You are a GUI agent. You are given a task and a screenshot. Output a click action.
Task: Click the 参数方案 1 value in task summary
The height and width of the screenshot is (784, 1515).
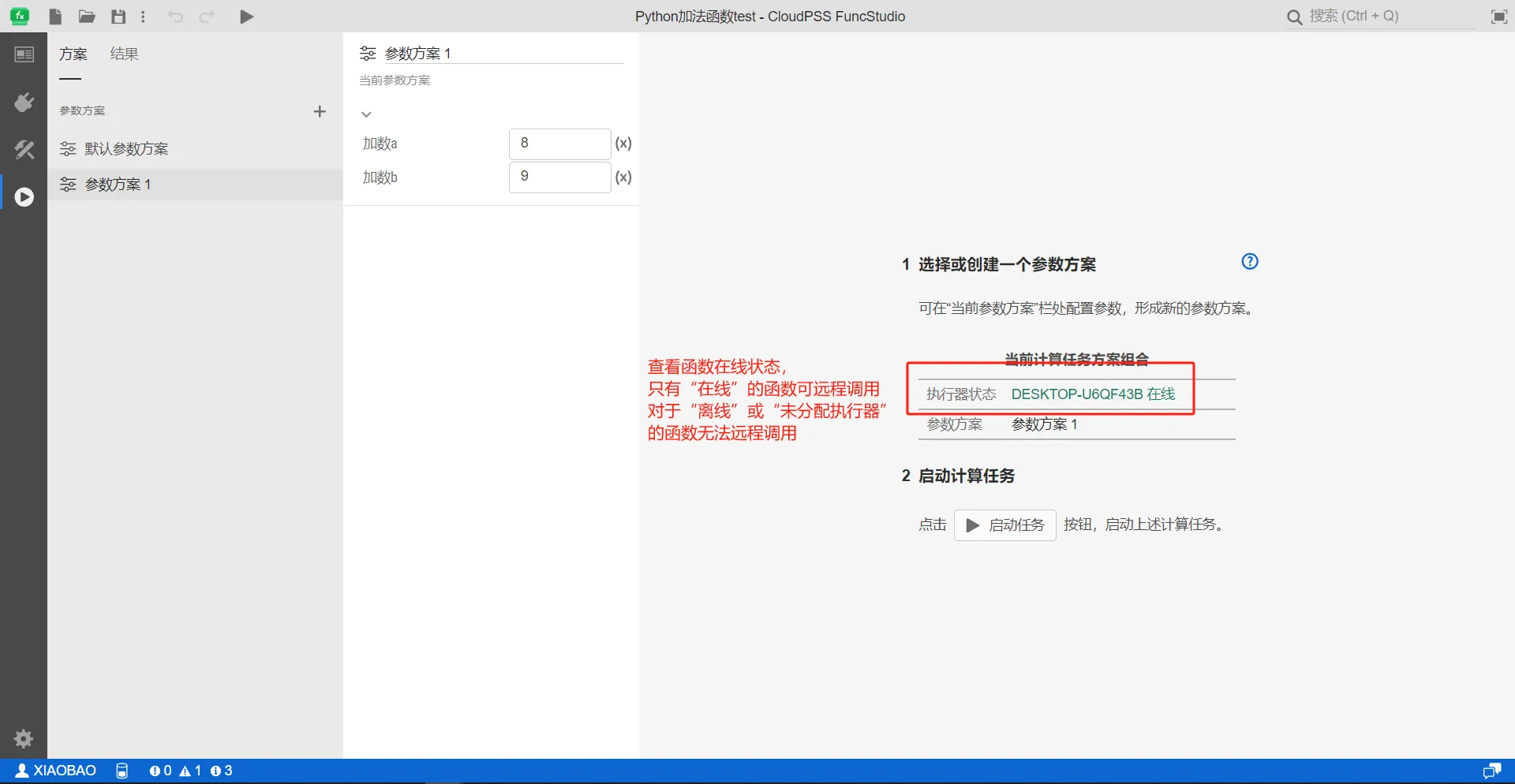pyautogui.click(x=1044, y=424)
